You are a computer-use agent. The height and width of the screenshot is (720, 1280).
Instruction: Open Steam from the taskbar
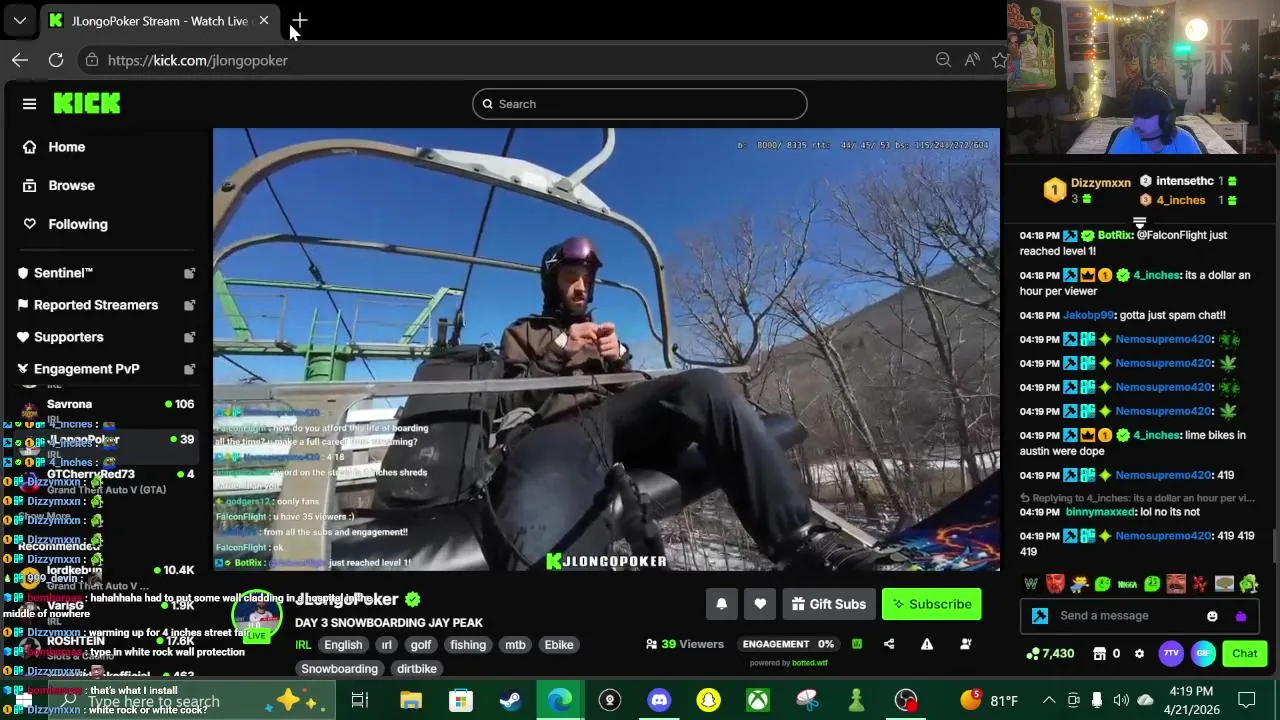pyautogui.click(x=511, y=700)
